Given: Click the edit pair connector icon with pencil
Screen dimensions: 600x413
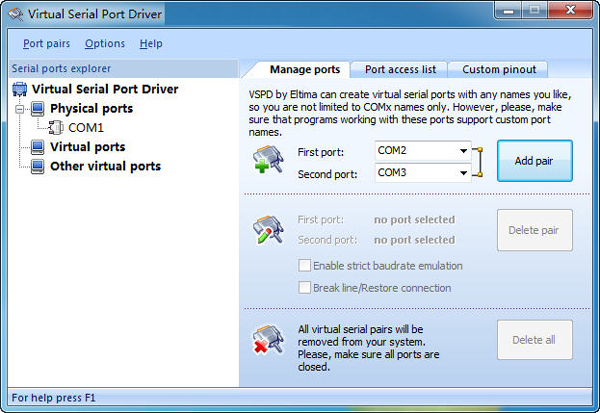Looking at the screenshot, I should 268,230.
